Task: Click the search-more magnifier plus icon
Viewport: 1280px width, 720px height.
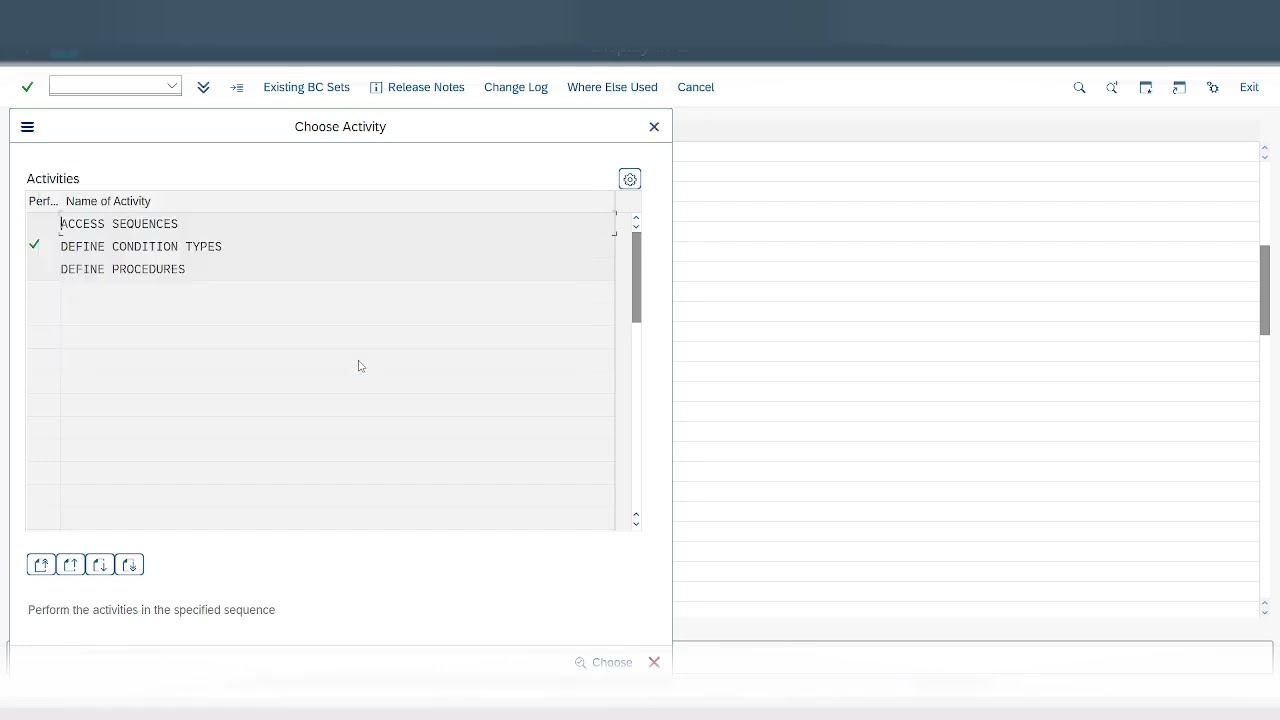Action: click(1112, 87)
